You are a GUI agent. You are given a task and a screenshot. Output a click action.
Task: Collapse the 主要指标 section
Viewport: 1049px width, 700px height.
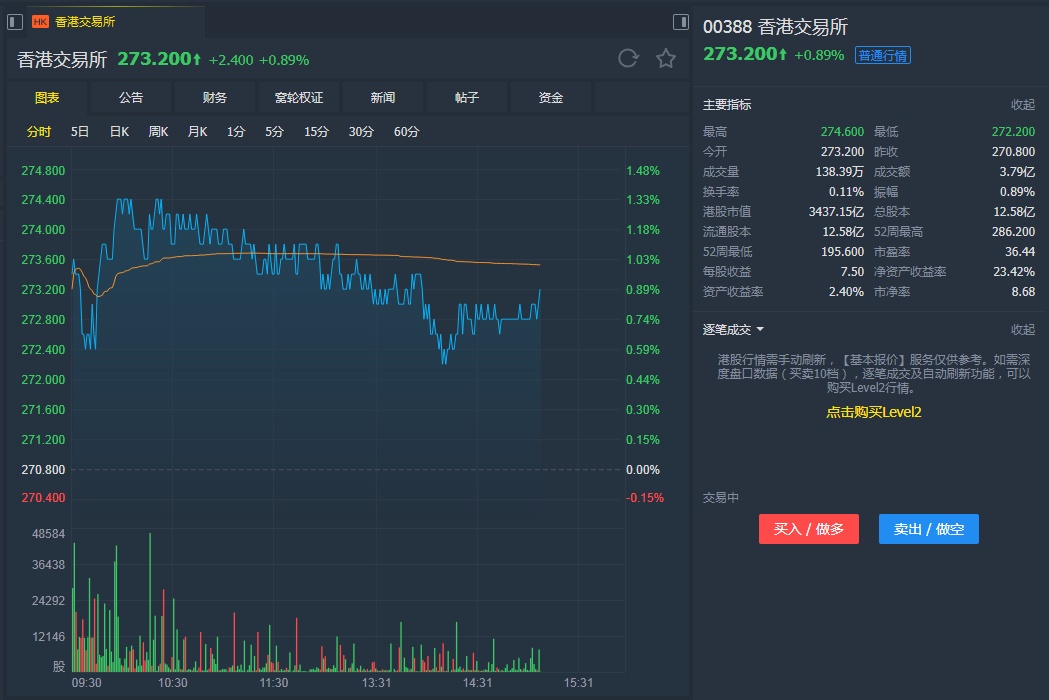(x=1022, y=104)
